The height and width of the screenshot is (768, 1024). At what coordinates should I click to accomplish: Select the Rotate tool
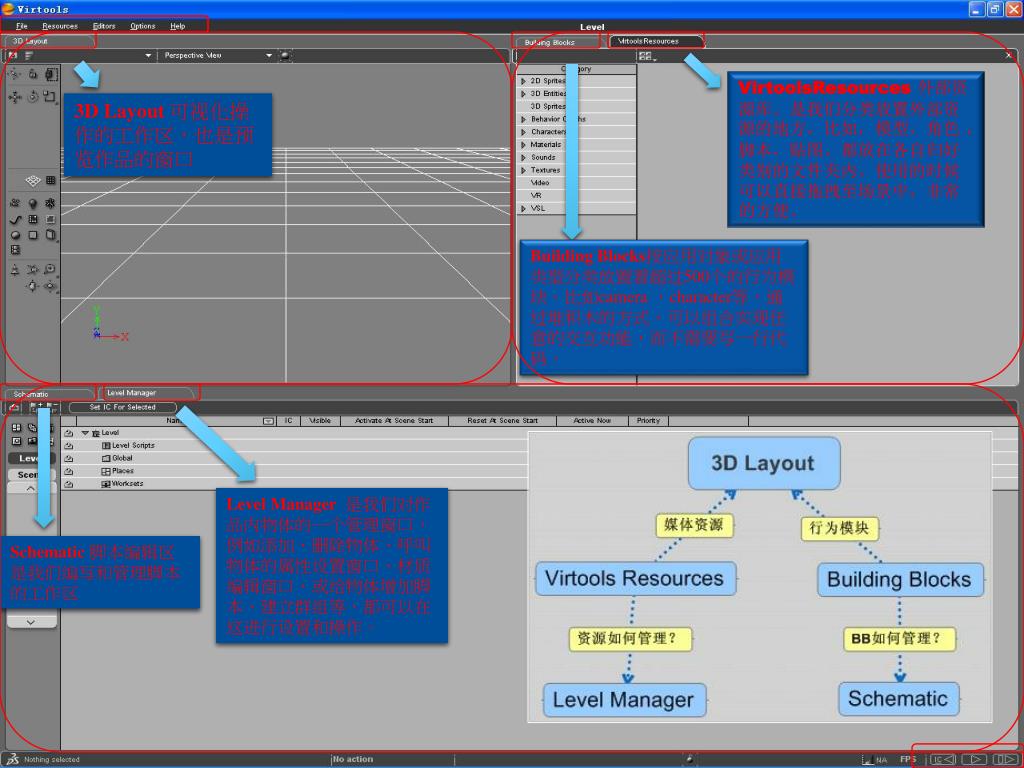coord(33,97)
